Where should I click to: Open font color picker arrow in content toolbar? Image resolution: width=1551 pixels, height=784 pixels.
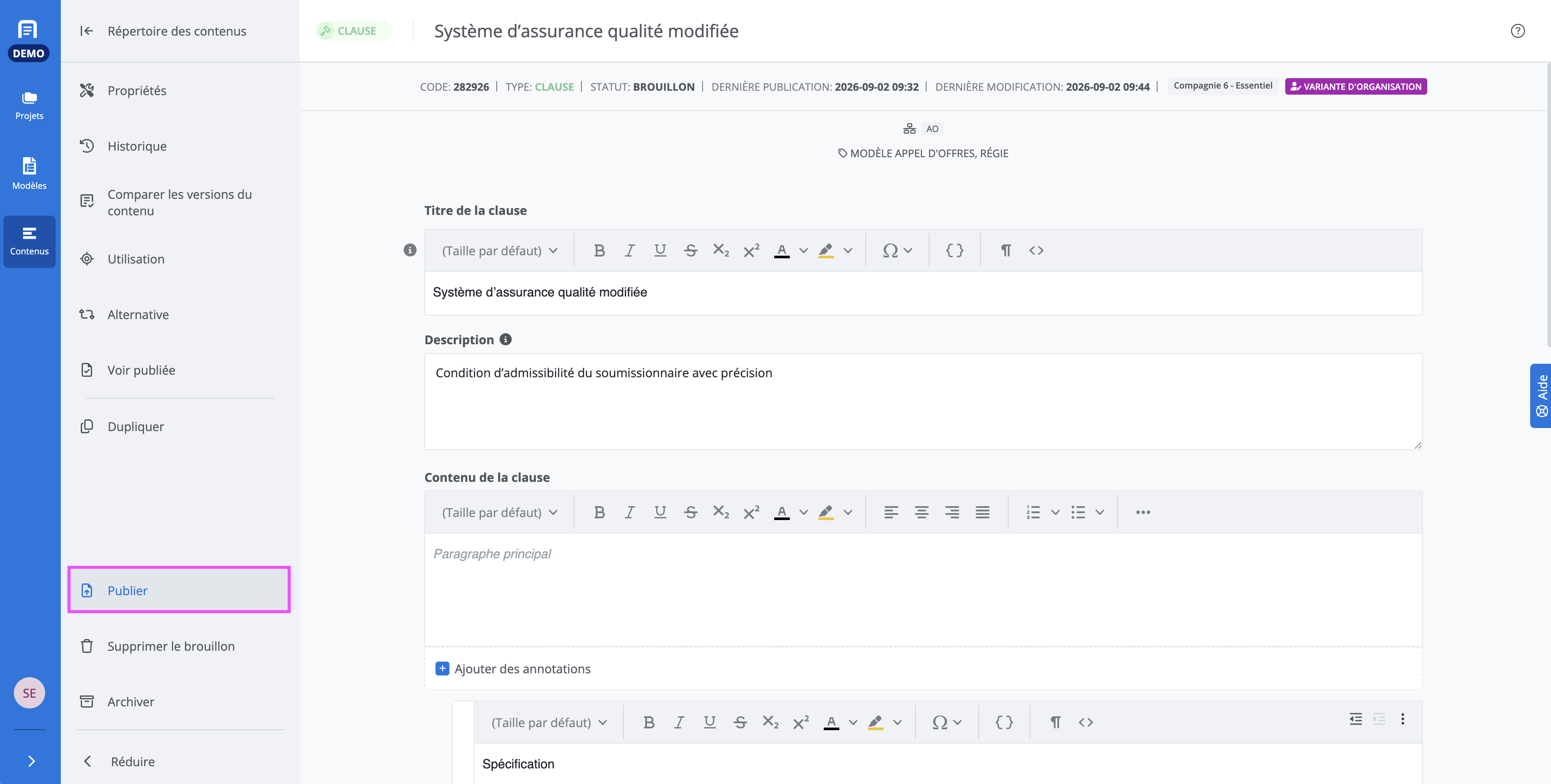(803, 512)
